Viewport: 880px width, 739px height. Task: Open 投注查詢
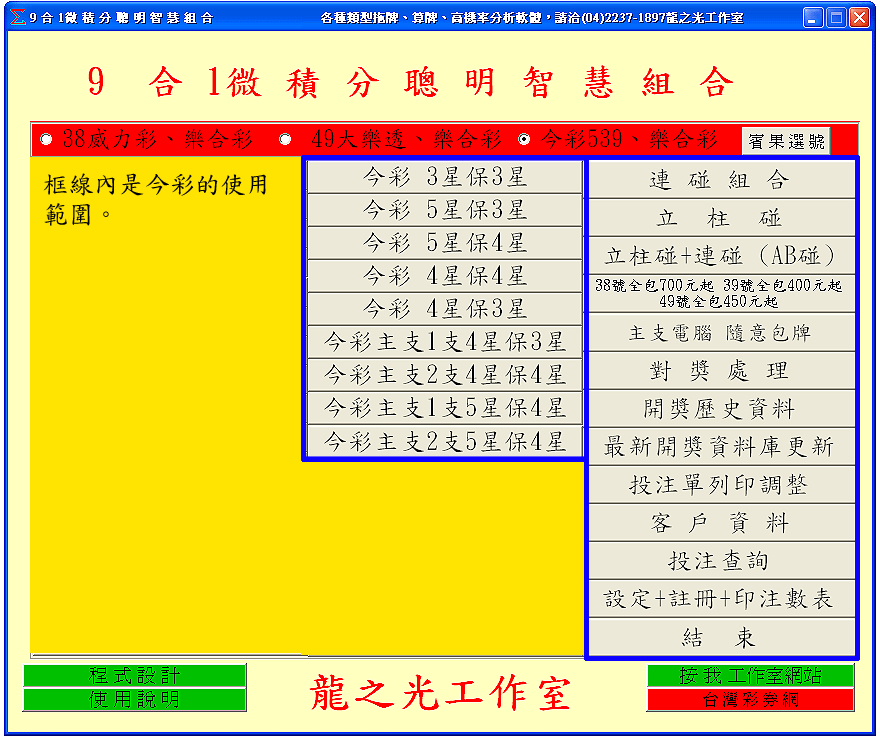721,561
